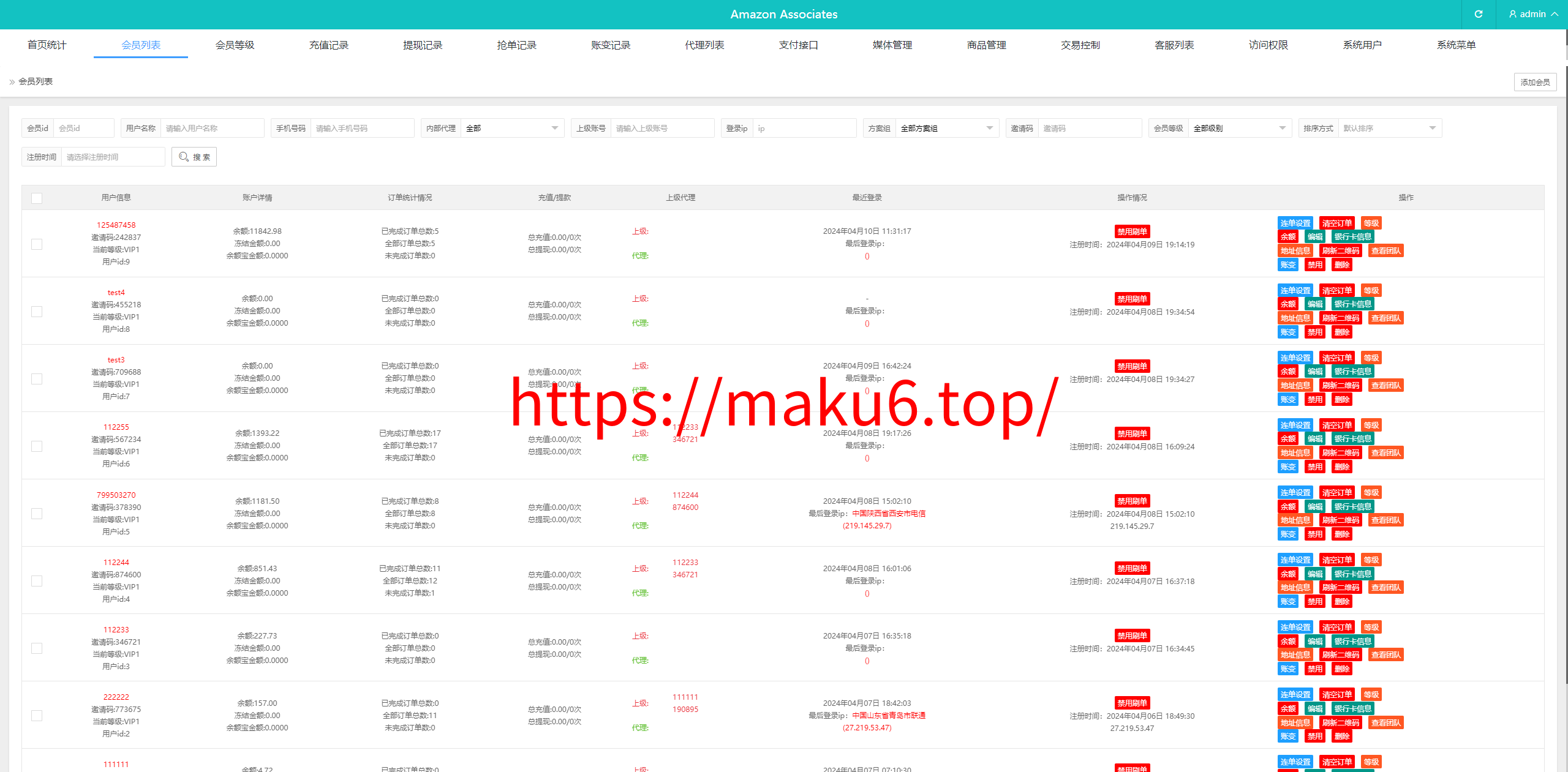The height and width of the screenshot is (772, 1568).
Task: Click 地址信息 for user test3
Action: click(1295, 385)
